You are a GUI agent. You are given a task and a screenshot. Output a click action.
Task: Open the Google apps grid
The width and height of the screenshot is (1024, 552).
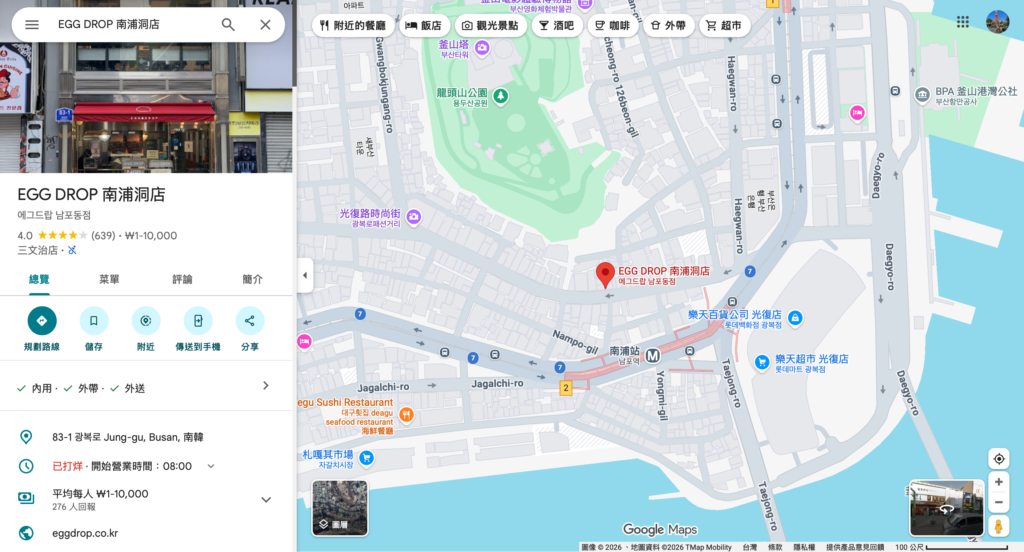(x=963, y=22)
